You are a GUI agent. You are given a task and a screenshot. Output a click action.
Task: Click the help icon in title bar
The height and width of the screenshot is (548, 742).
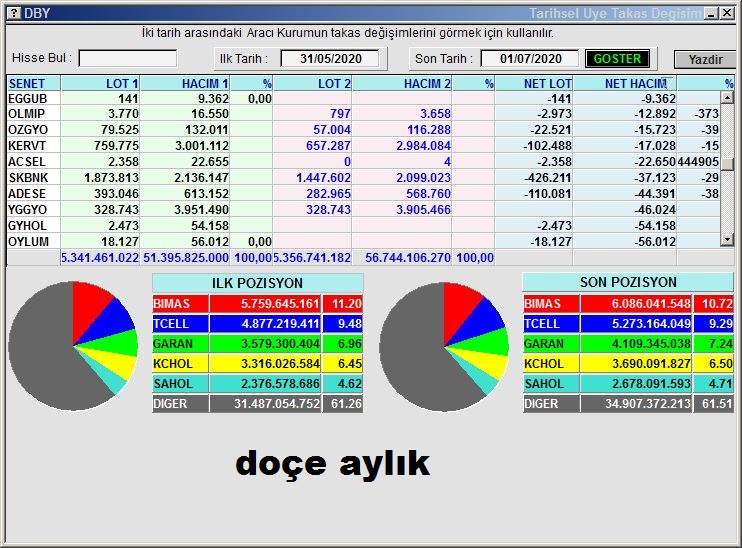[15, 13]
